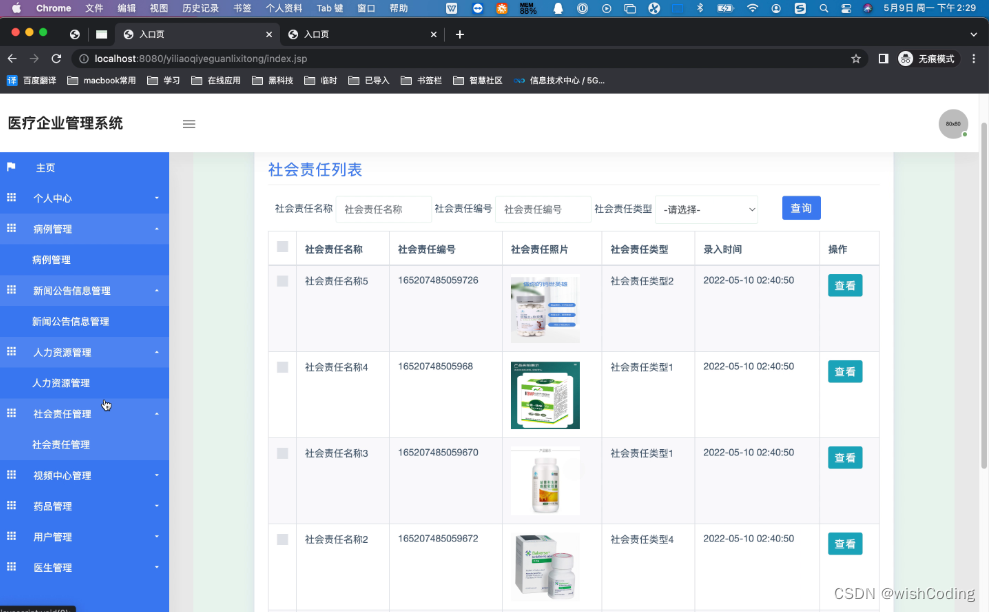Check the checkbox for 社会责任名称5 row
Screen dimensions: 990x612
[281, 281]
